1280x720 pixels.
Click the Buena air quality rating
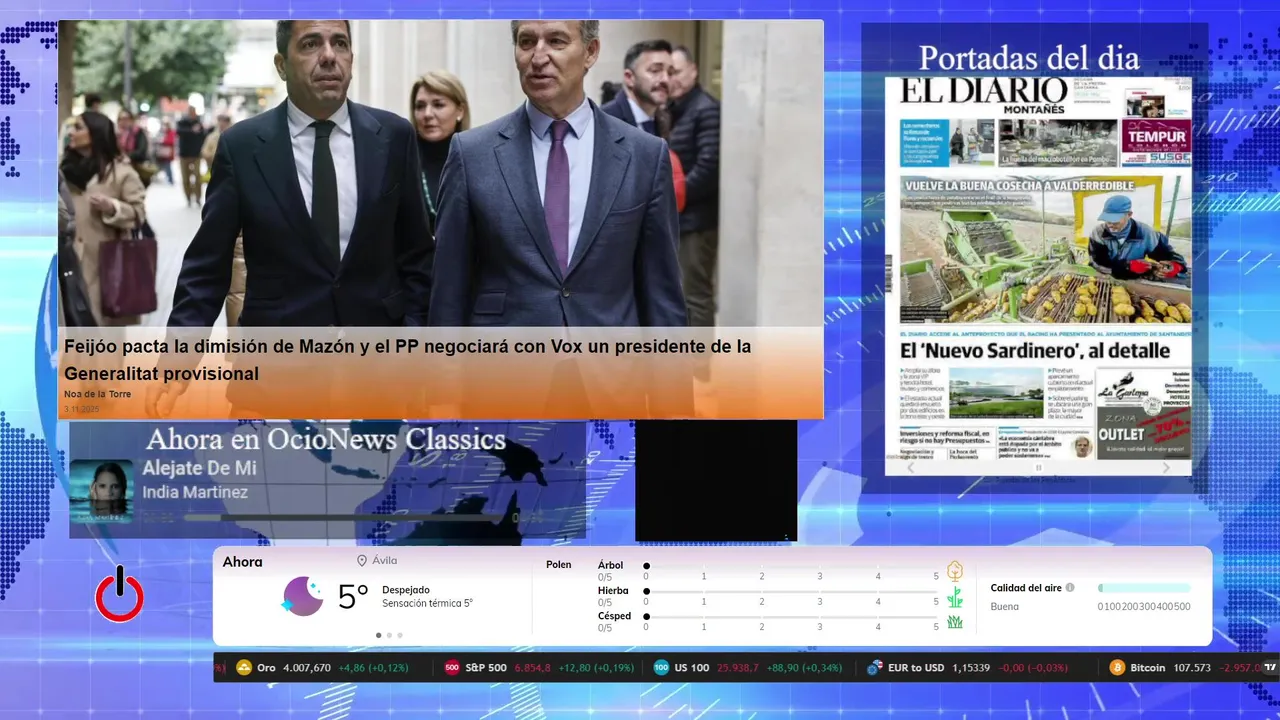(1005, 606)
